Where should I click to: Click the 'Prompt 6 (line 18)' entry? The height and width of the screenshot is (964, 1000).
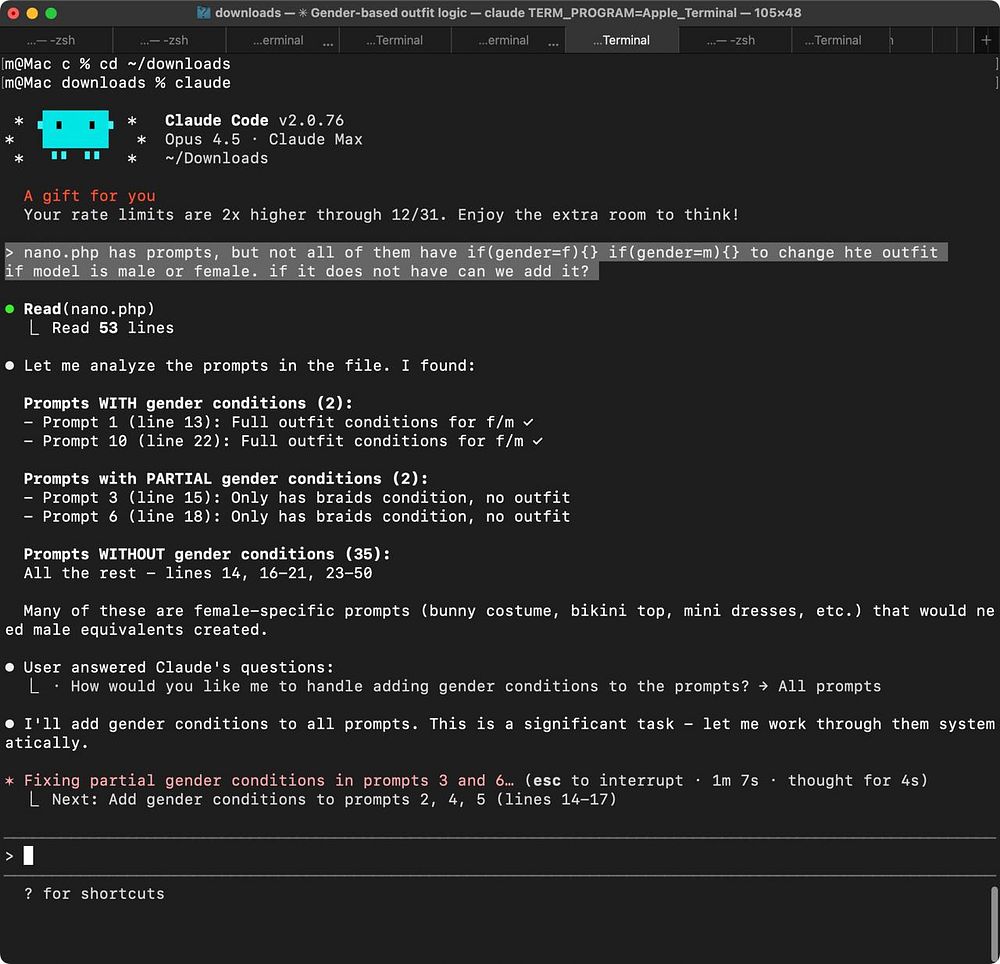point(297,516)
